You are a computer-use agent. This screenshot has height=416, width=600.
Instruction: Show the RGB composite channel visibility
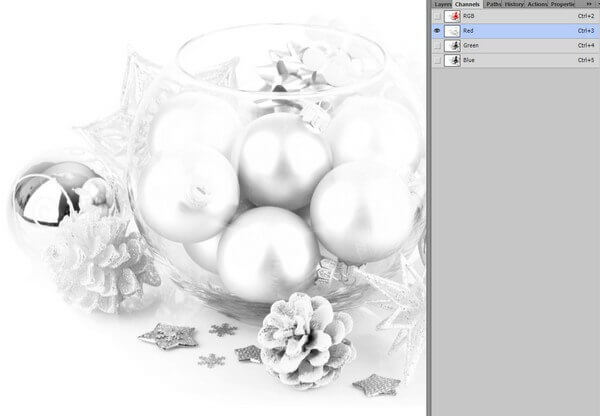pos(437,16)
